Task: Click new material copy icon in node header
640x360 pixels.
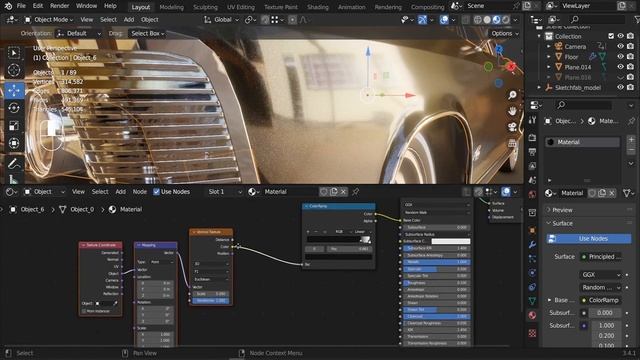Action: coord(334,192)
